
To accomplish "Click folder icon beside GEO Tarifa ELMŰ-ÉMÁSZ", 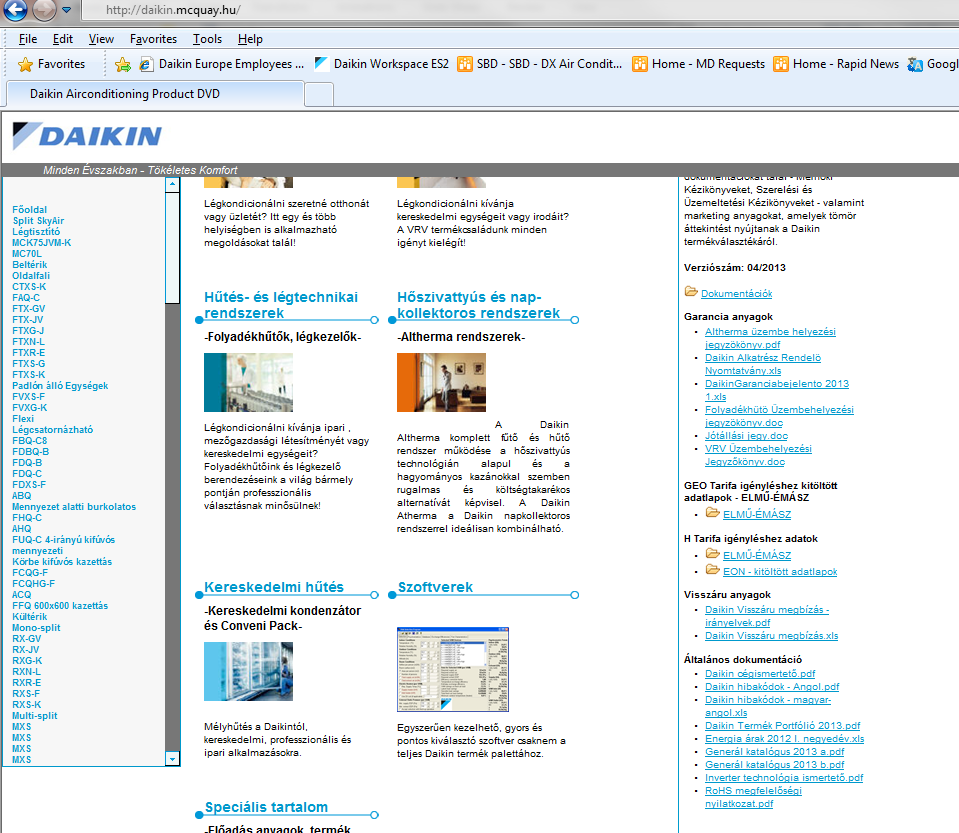I will [x=713, y=513].
